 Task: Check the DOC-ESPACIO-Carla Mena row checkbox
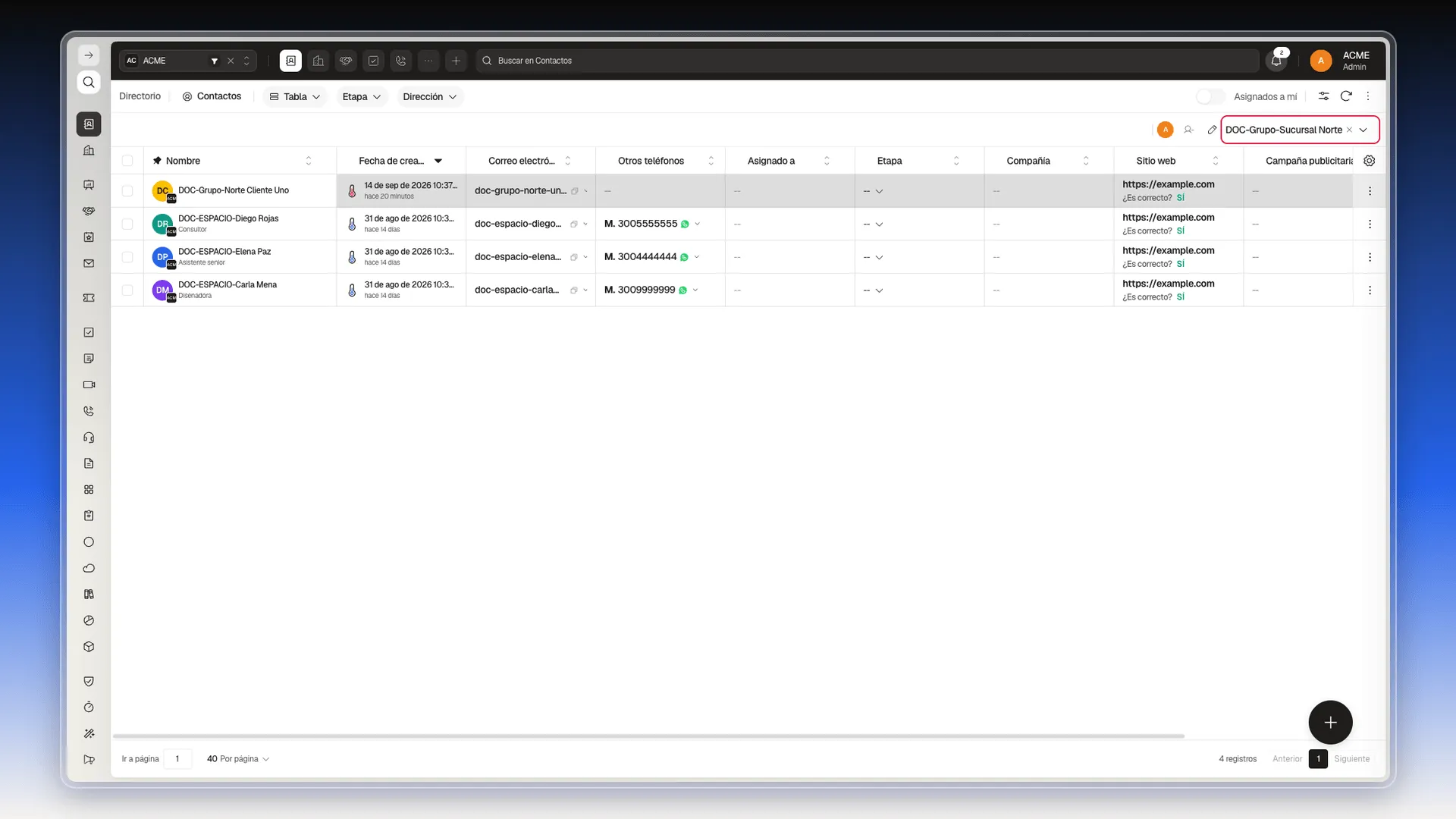(127, 290)
